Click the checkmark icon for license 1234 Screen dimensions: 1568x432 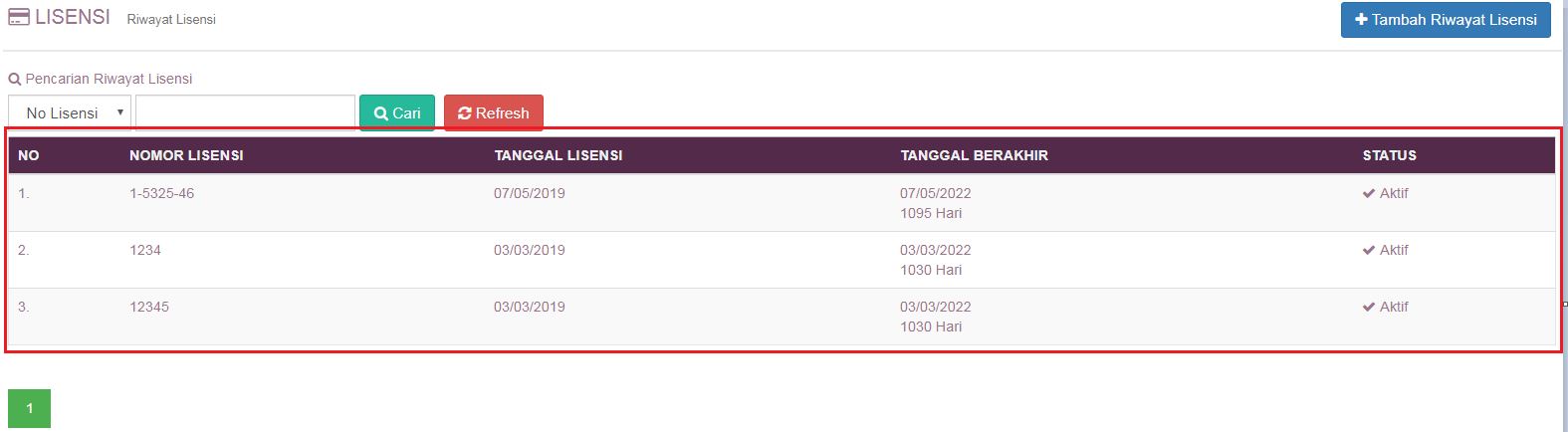(x=1369, y=251)
